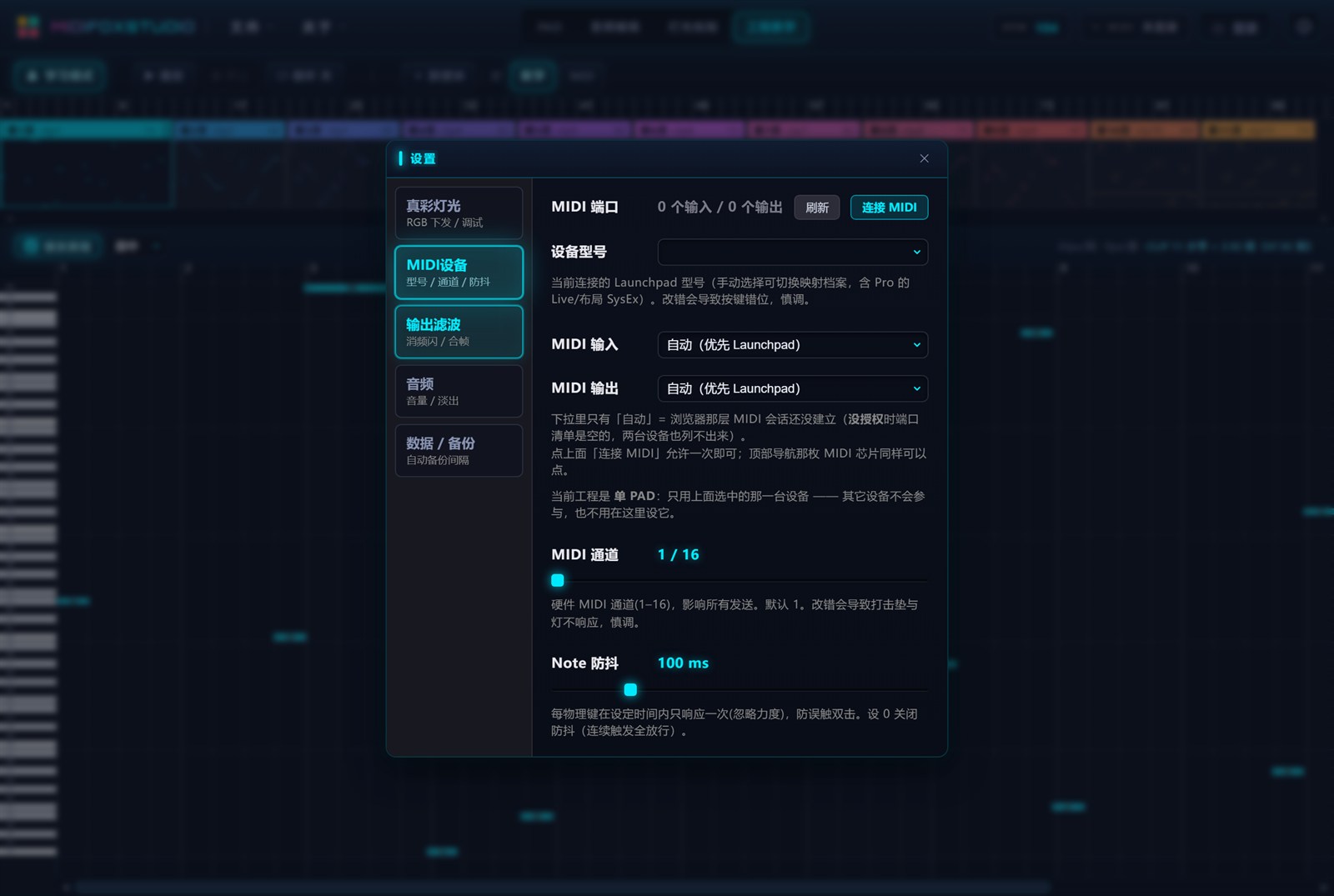The width and height of the screenshot is (1334, 896).
Task: Click the 设置 dialog title
Action: point(423,158)
